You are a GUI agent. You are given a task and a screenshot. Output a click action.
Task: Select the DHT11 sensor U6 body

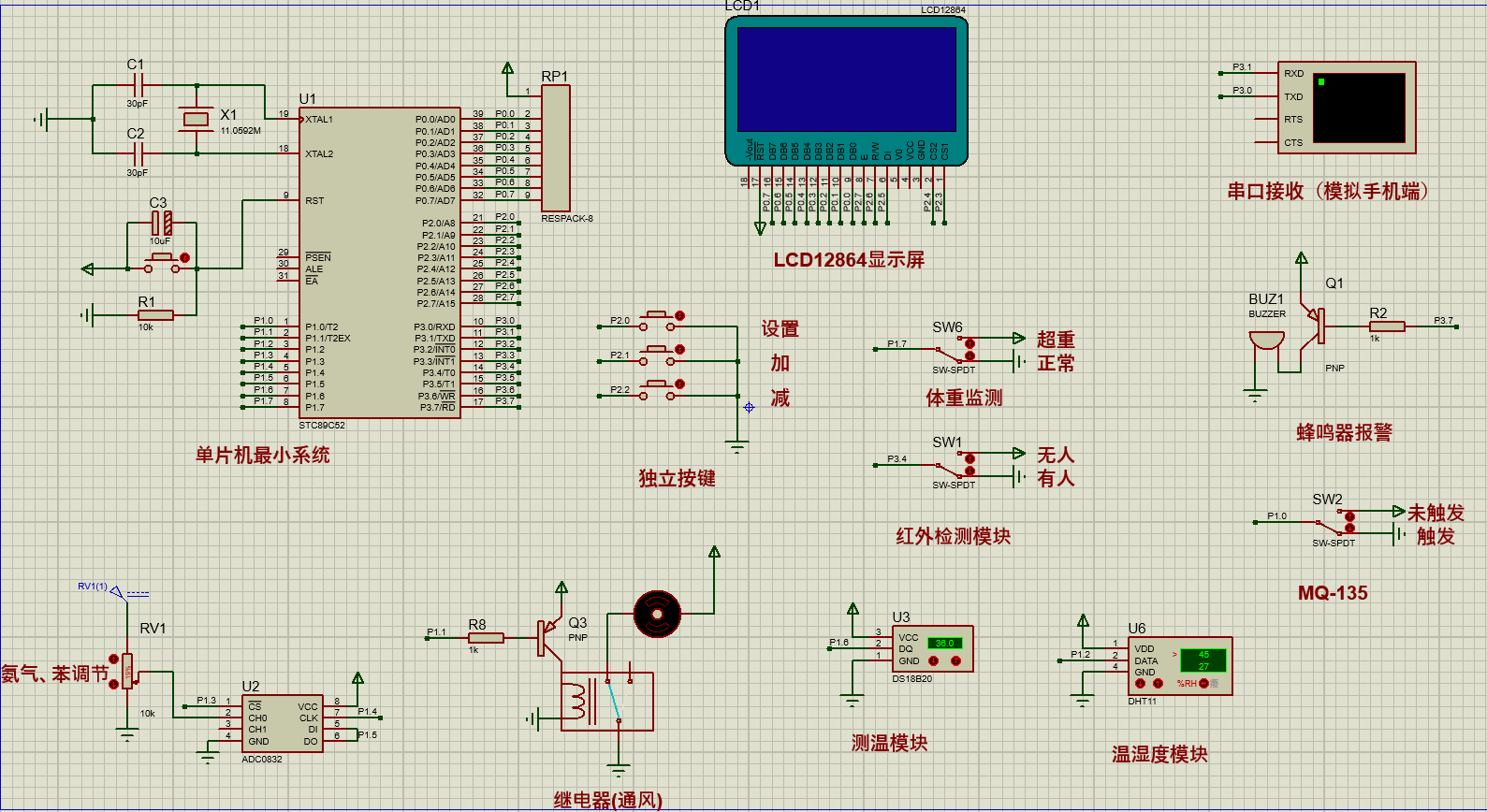[1180, 666]
